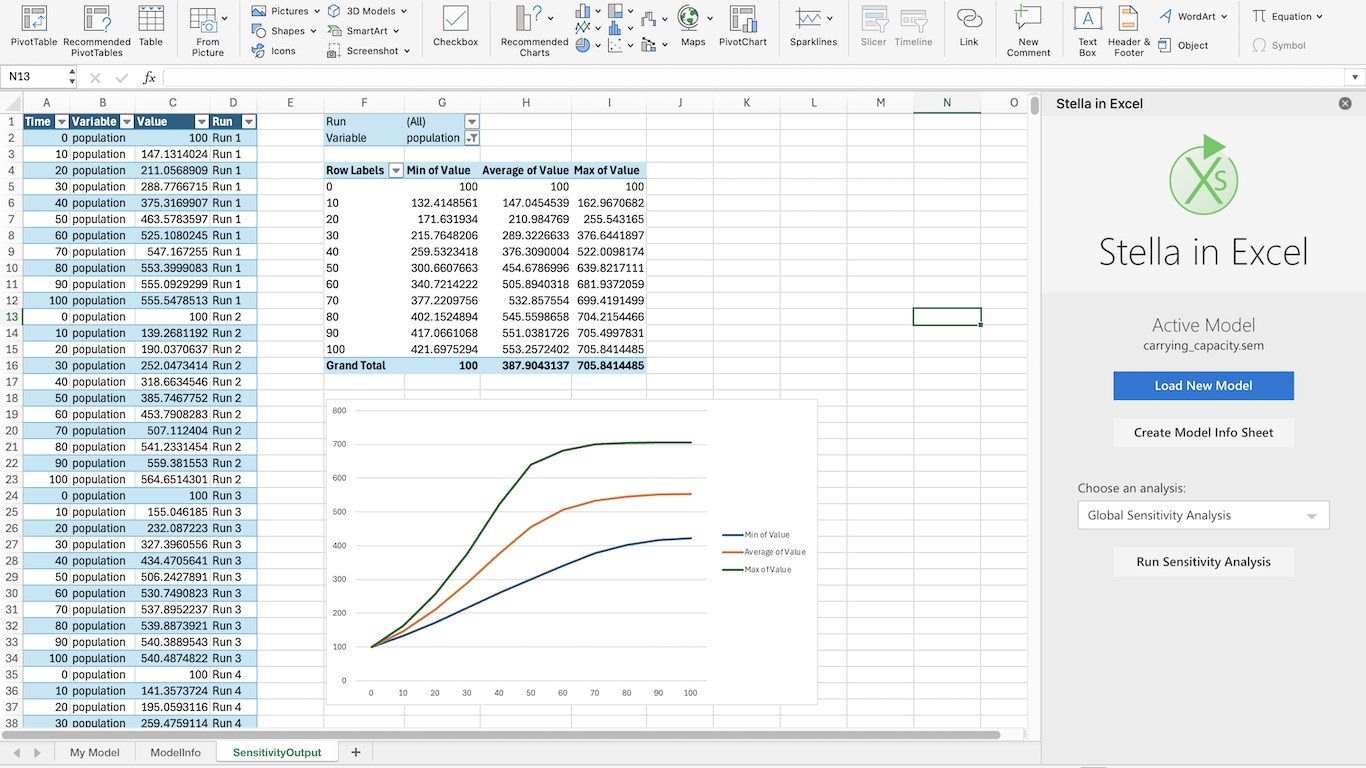Open Recommended Charts

(535, 30)
